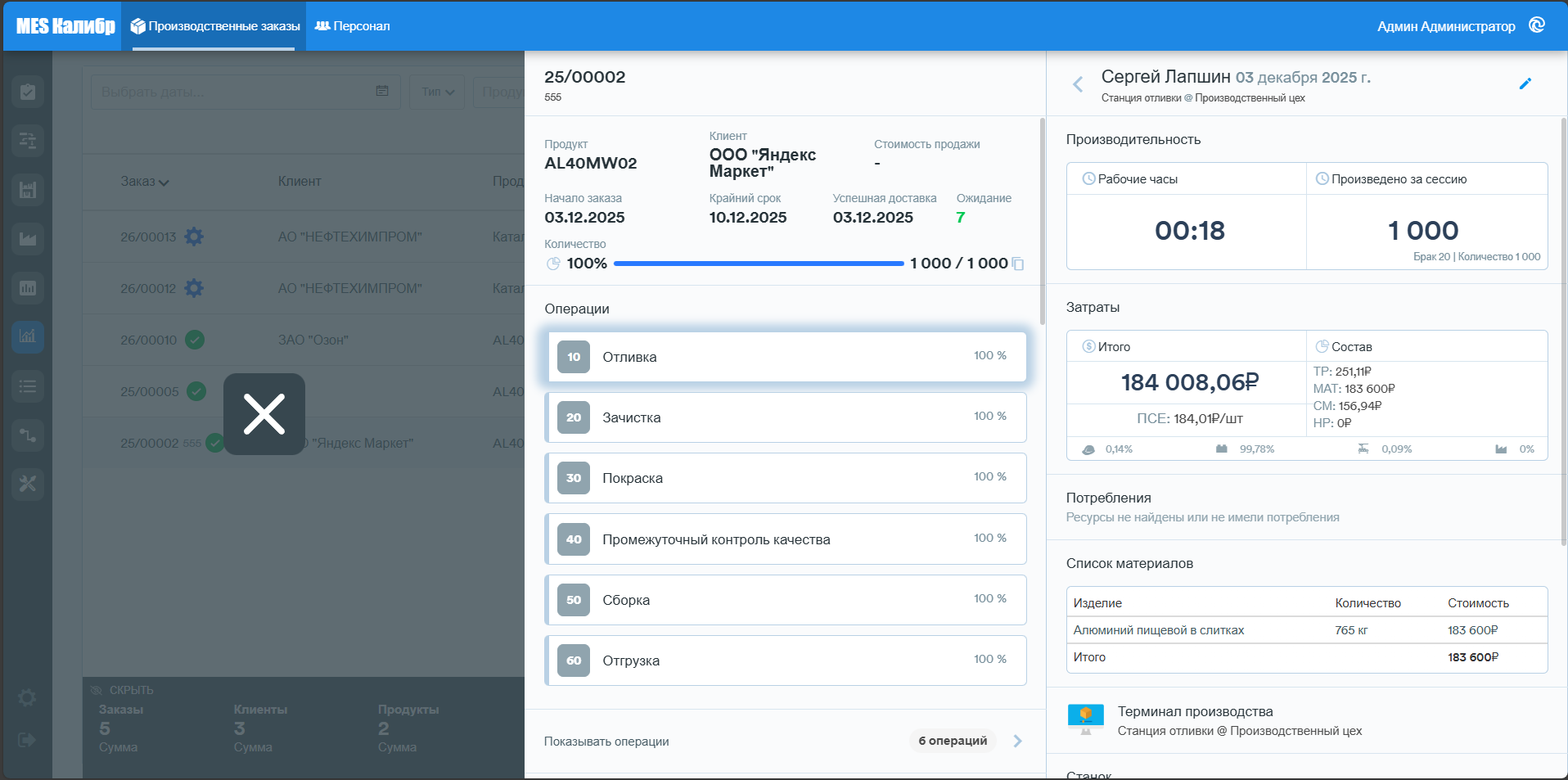Open the bar chart sidebar icon

coord(28,288)
